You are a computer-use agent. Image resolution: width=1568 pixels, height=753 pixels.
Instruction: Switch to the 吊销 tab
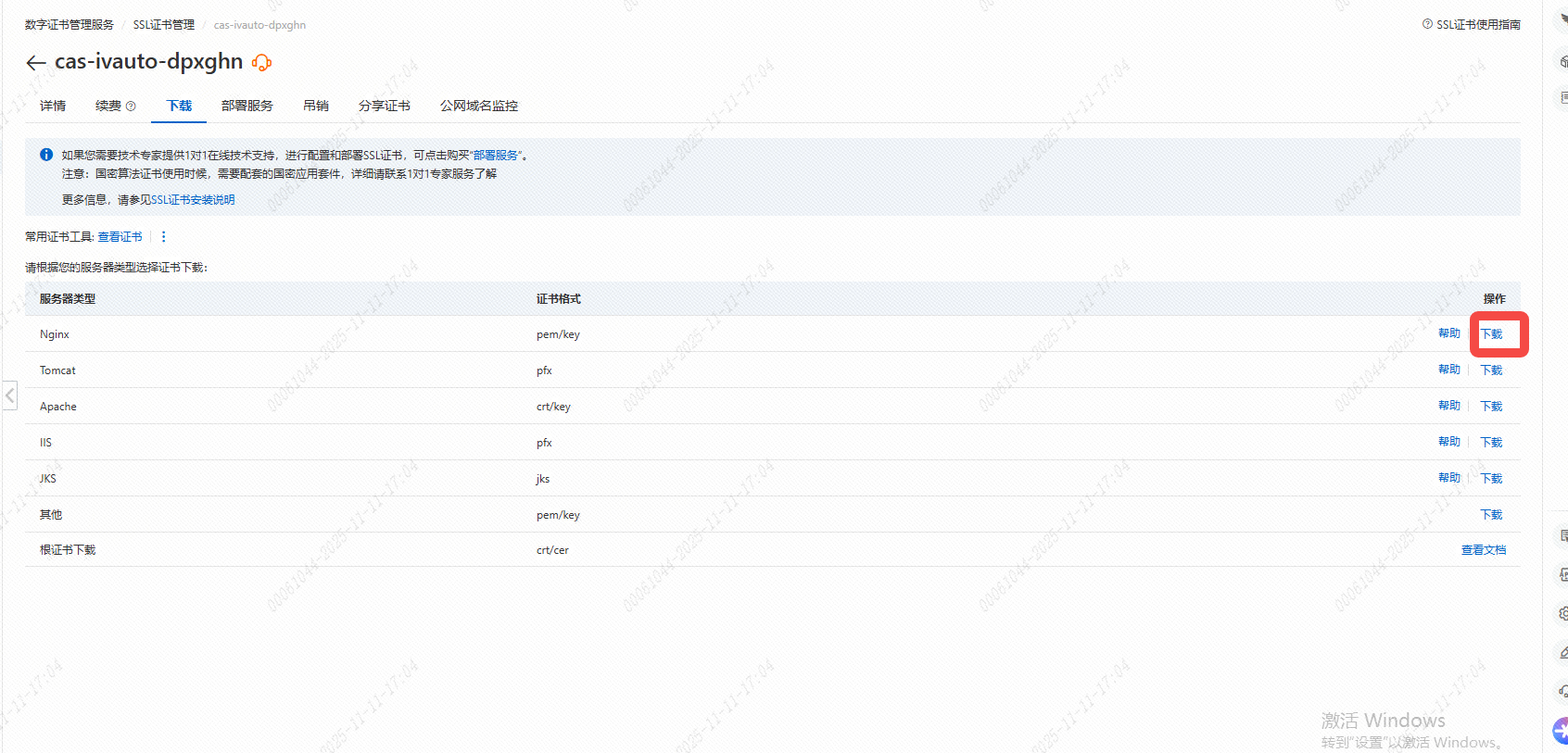pyautogui.click(x=315, y=107)
